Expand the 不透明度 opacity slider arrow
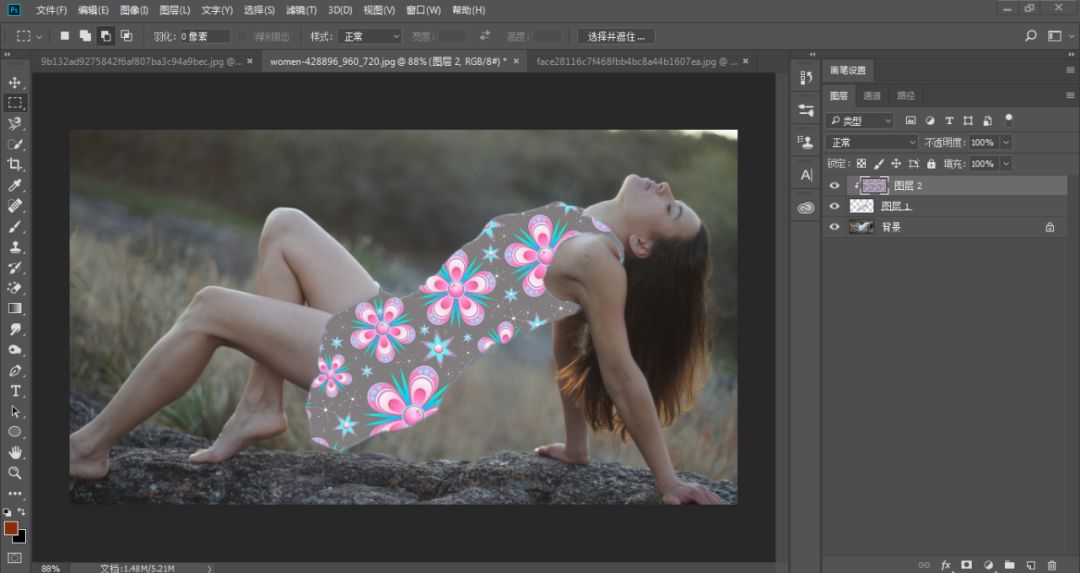 (1006, 143)
